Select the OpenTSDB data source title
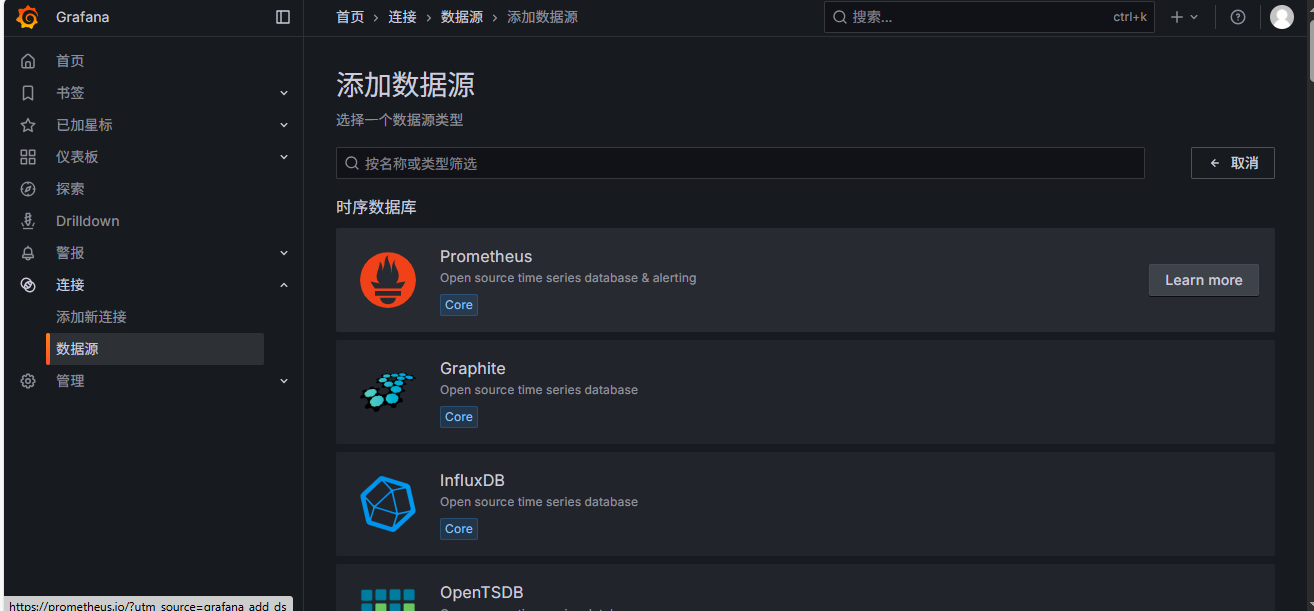The width and height of the screenshot is (1314, 611). [481, 593]
